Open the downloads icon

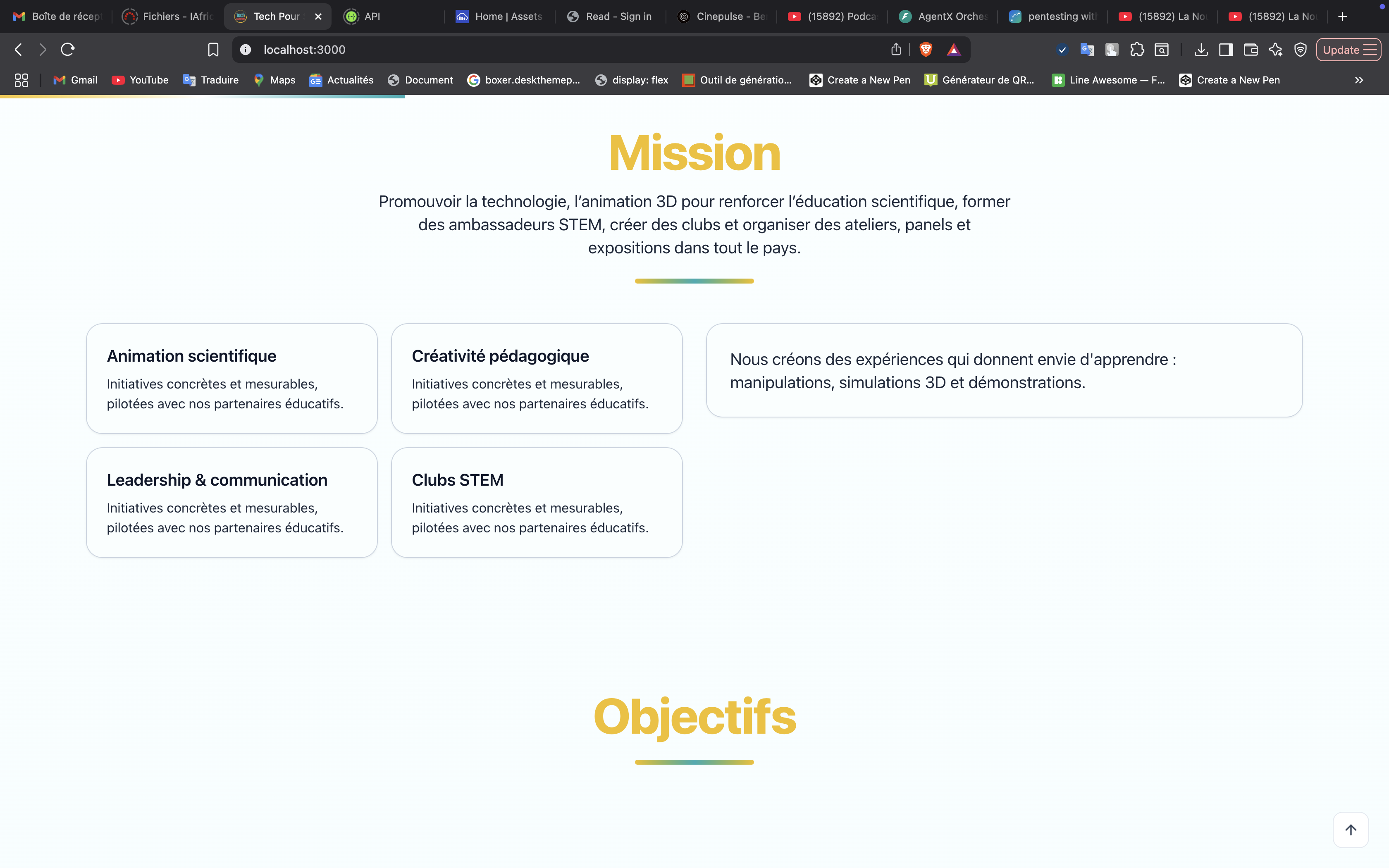[1201, 50]
